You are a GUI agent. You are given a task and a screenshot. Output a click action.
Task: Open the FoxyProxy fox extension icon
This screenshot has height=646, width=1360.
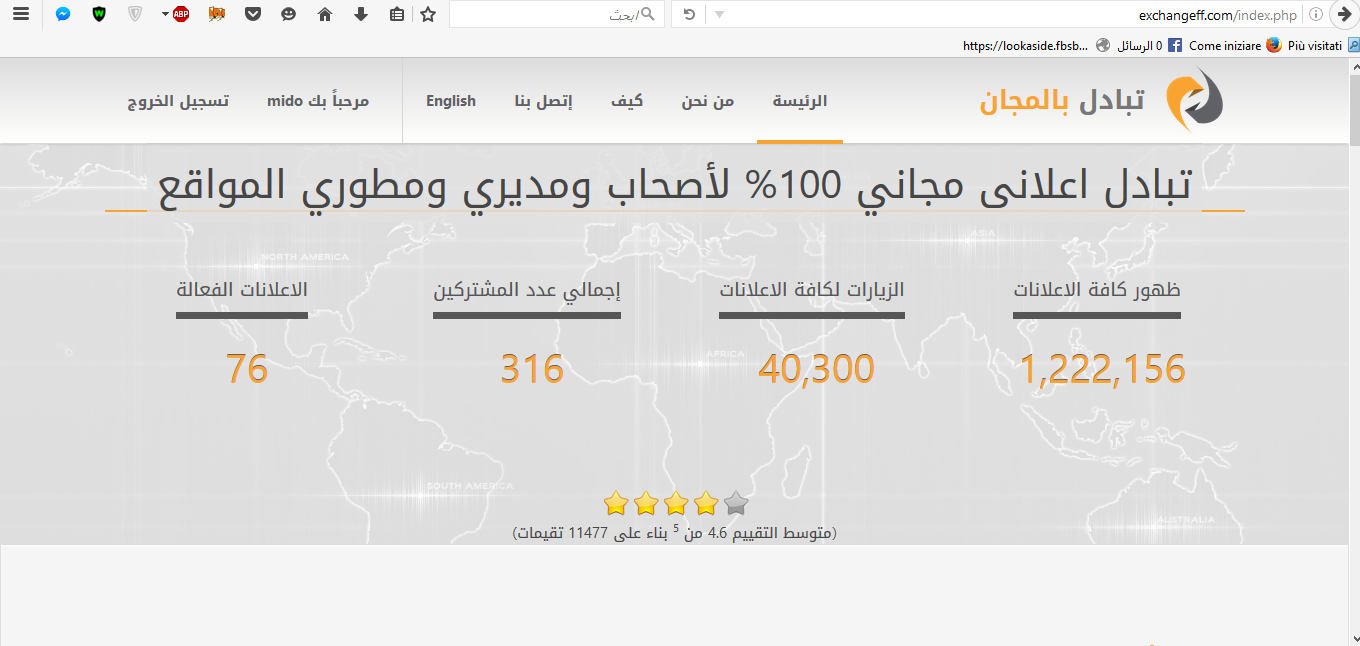pyautogui.click(x=215, y=14)
